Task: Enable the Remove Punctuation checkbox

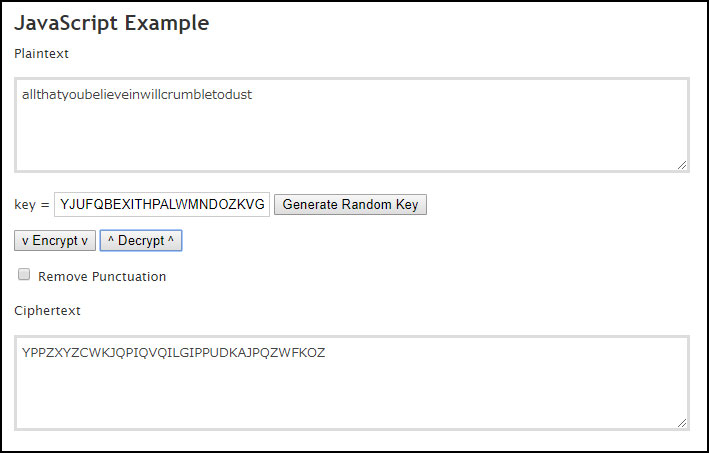Action: (x=24, y=275)
